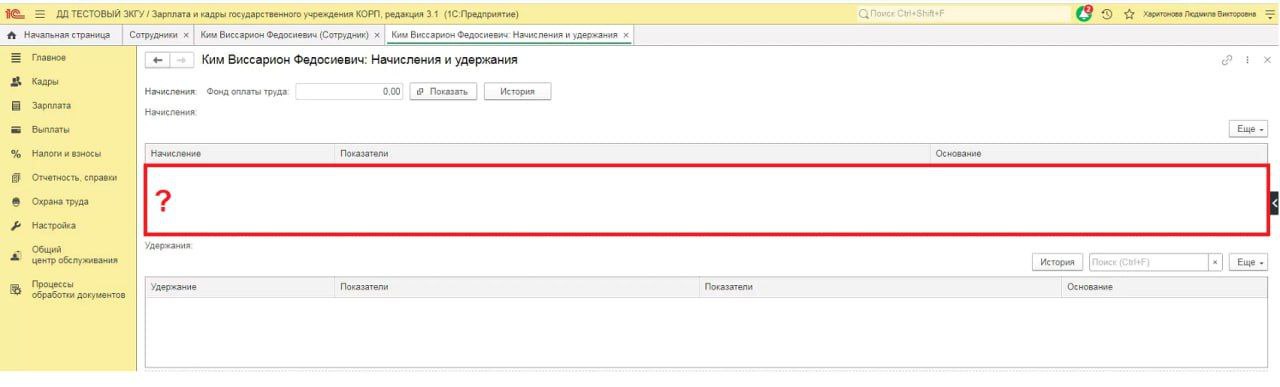This screenshot has width=1280, height=387.
Task: Open Зарплата section icon
Action: point(16,106)
